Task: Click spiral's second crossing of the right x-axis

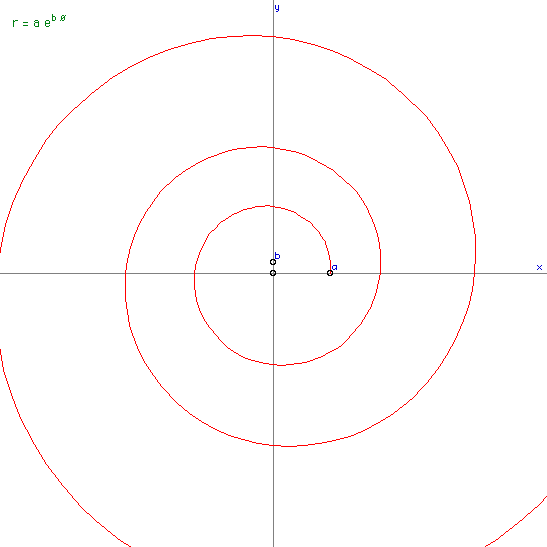Action: click(380, 273)
